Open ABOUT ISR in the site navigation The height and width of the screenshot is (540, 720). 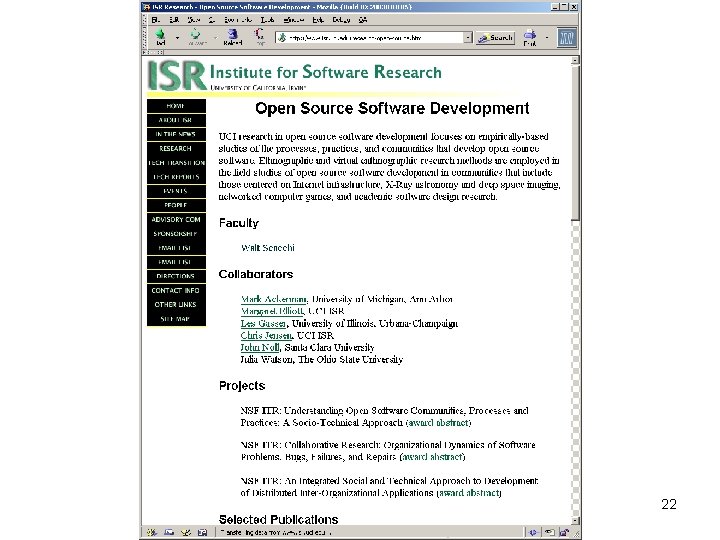(176, 120)
